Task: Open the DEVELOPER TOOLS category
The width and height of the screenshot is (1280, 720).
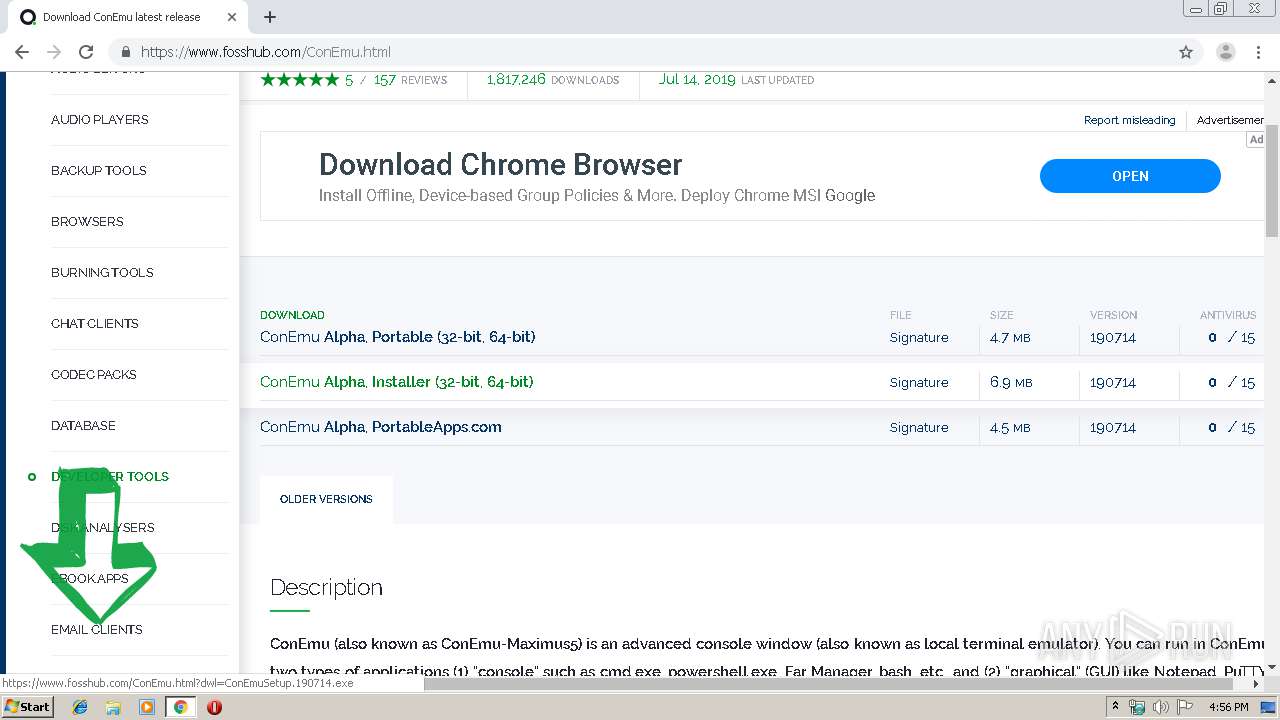Action: (109, 476)
